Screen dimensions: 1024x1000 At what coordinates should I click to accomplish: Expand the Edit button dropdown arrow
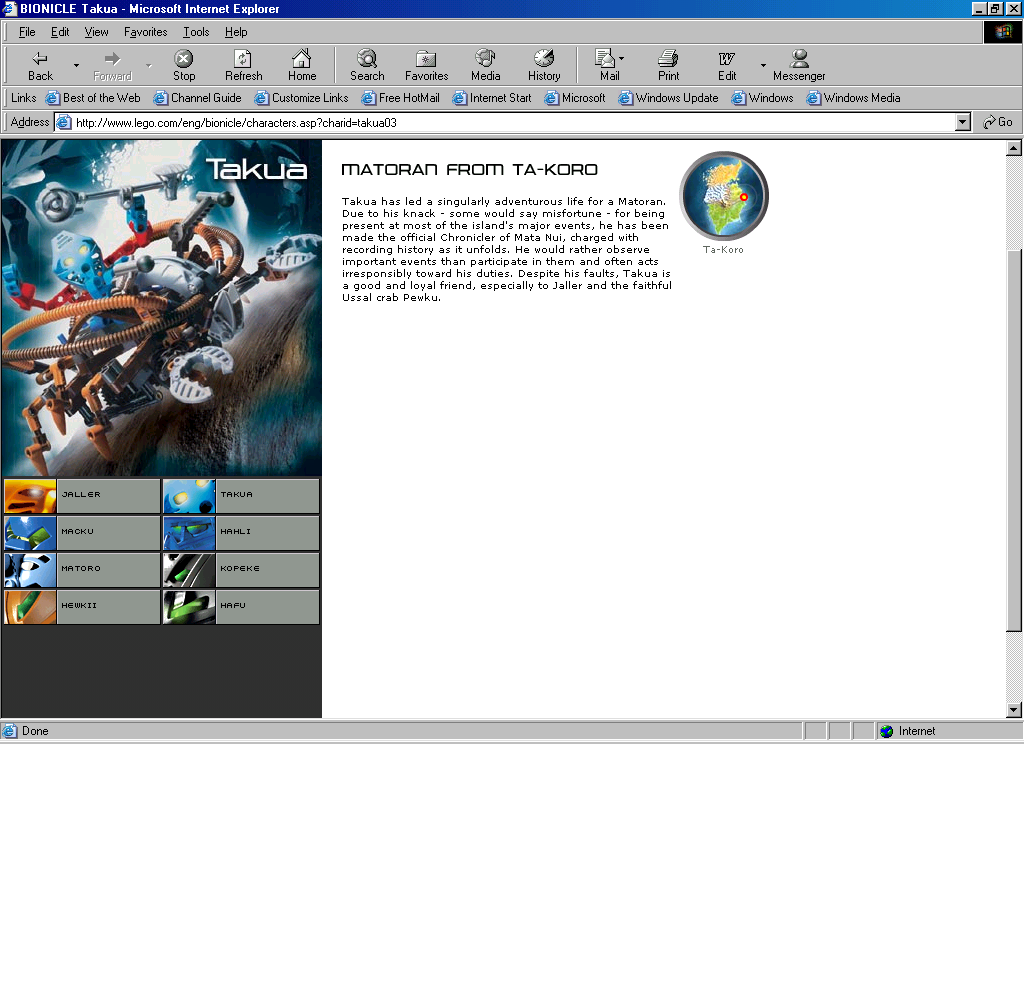tap(763, 65)
